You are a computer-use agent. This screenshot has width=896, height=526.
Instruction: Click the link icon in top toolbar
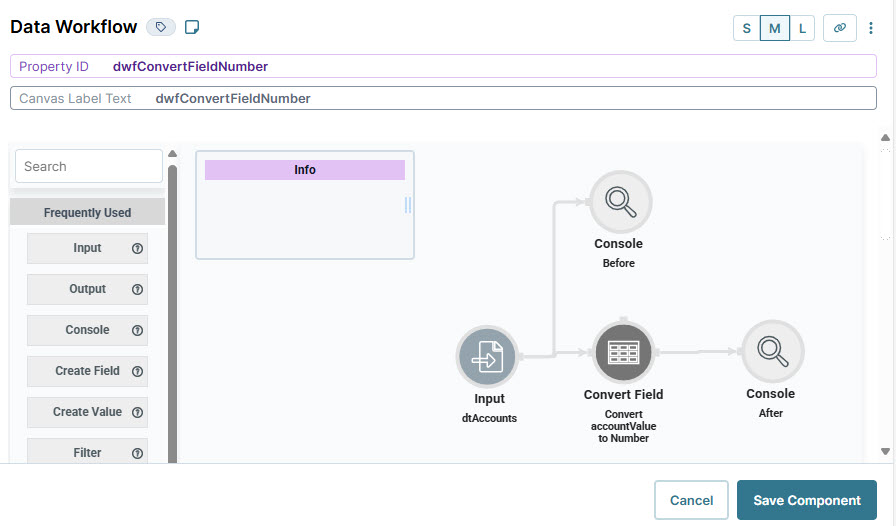pos(839,28)
